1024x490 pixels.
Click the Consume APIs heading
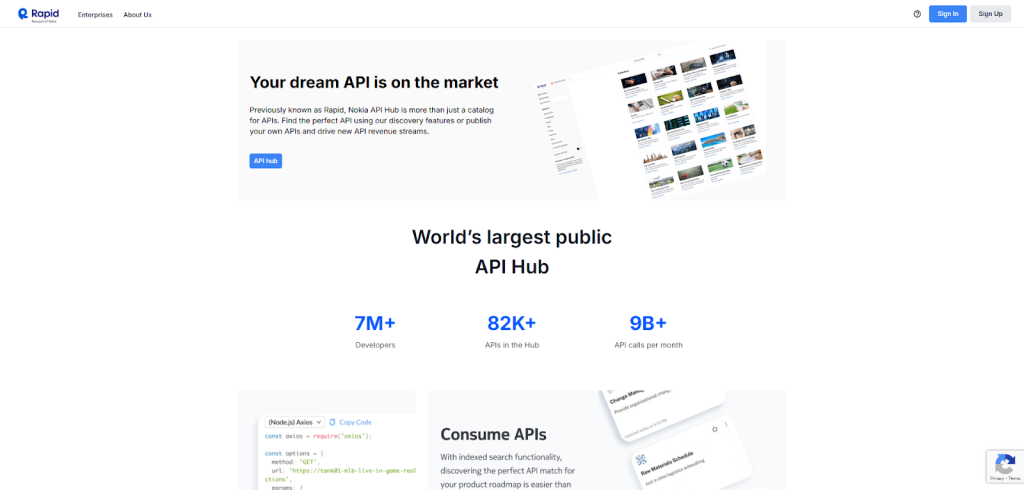pos(493,434)
